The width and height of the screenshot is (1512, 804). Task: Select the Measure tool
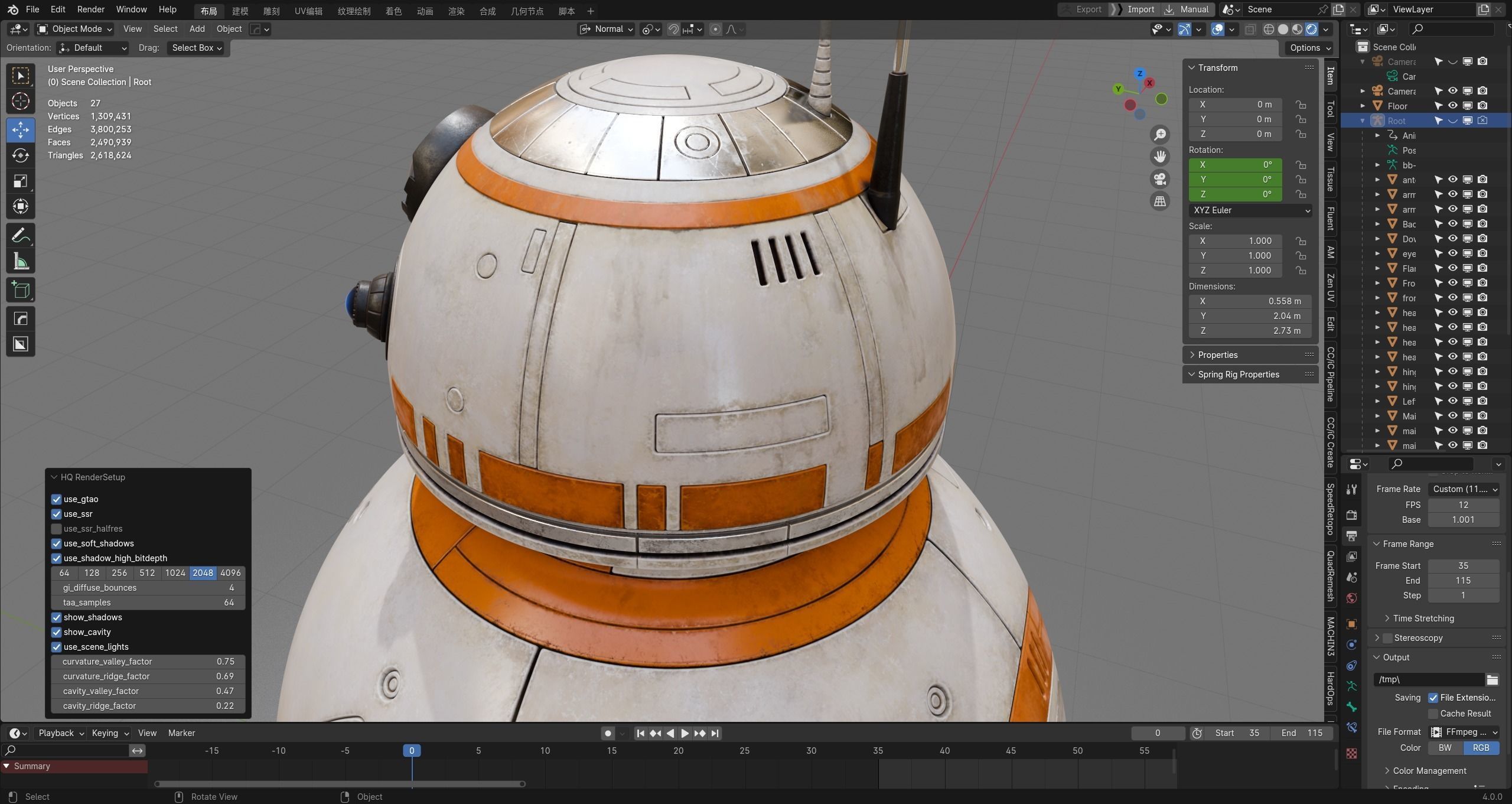[21, 262]
